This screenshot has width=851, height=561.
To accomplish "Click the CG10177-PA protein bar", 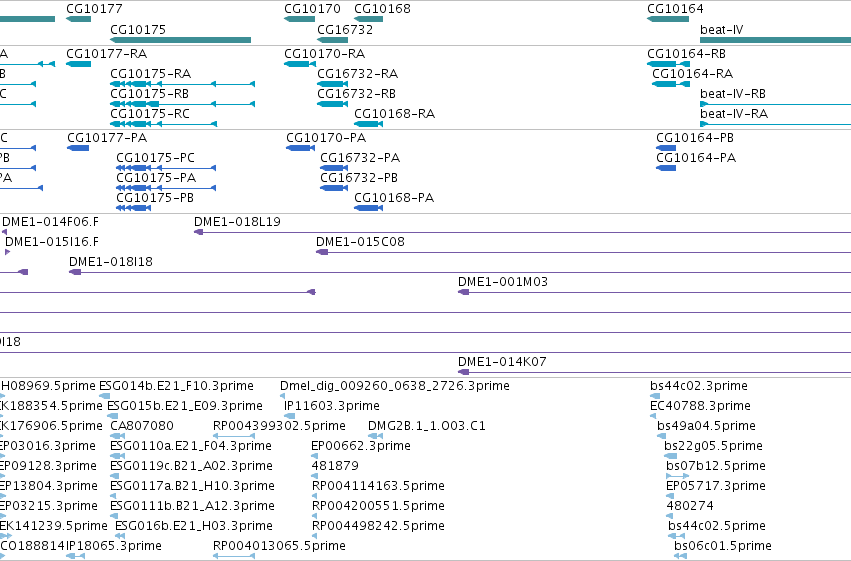I will pos(78,148).
